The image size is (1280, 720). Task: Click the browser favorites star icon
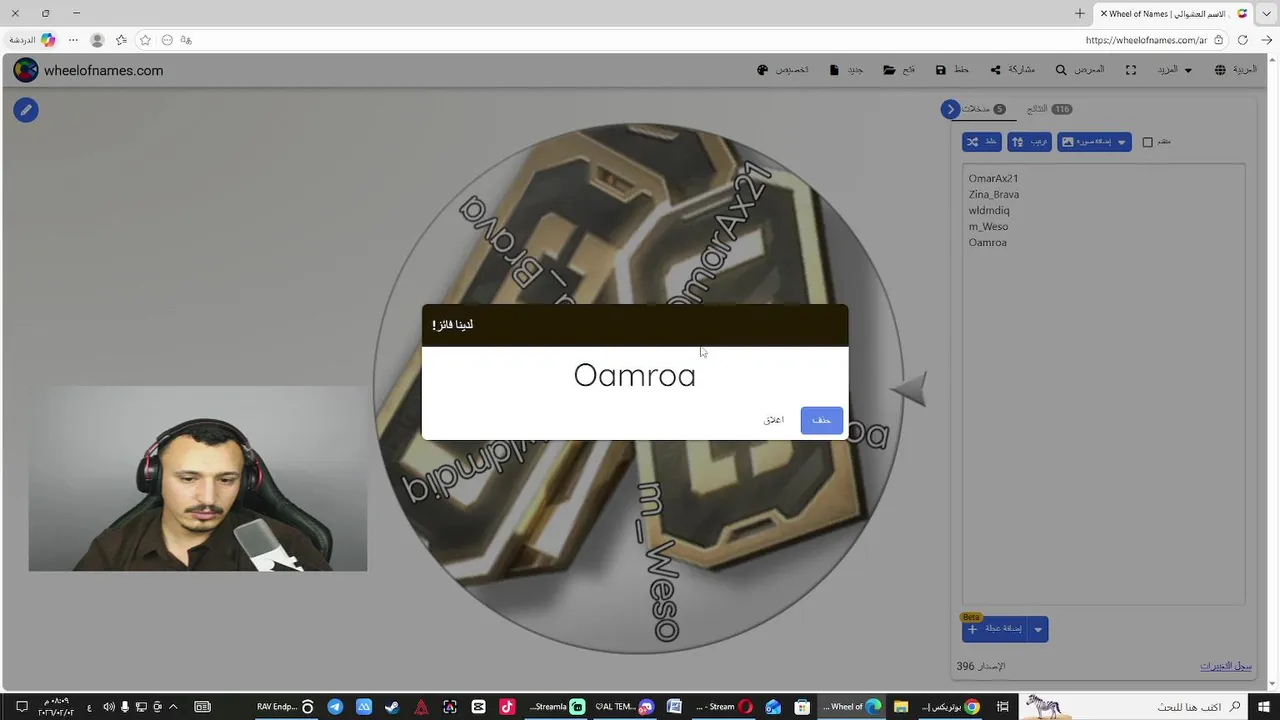pos(145,40)
